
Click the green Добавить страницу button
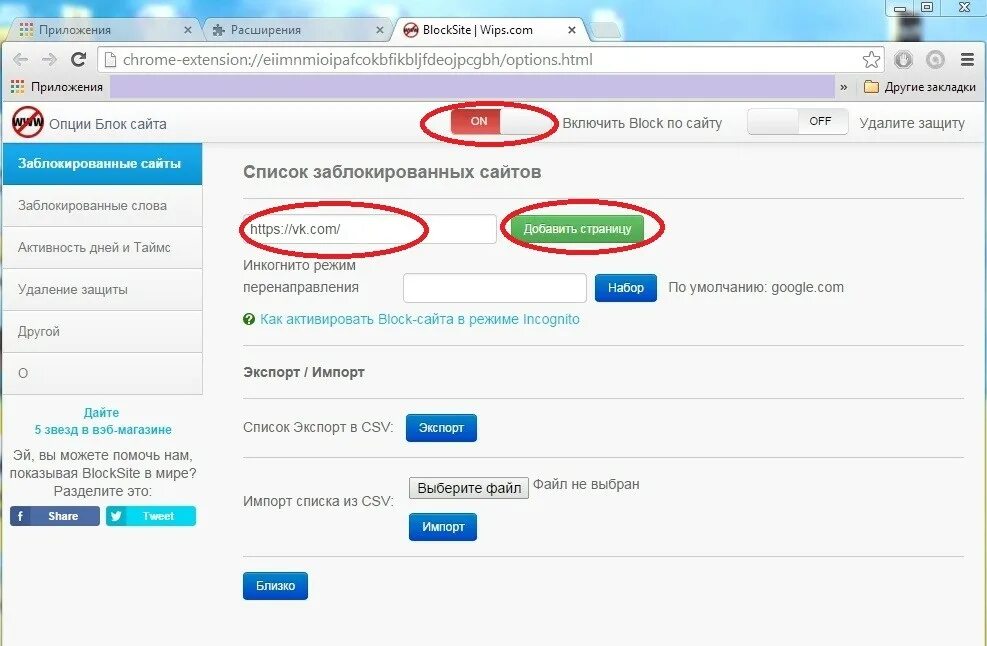pyautogui.click(x=577, y=229)
